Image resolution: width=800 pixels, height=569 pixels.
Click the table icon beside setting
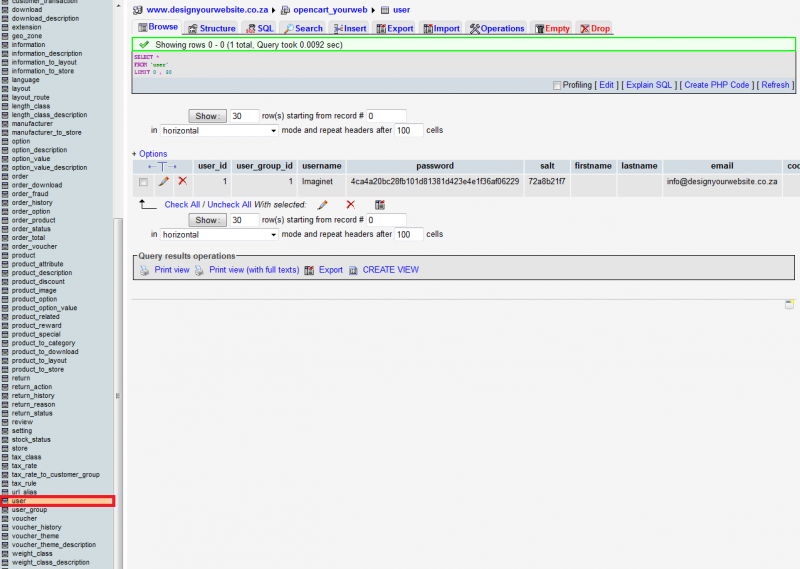click(x=5, y=431)
